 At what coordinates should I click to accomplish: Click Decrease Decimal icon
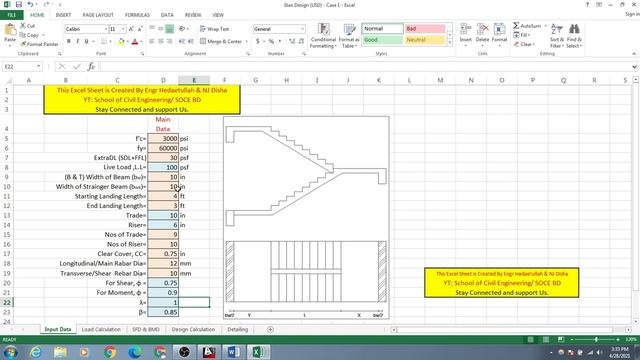(x=301, y=41)
